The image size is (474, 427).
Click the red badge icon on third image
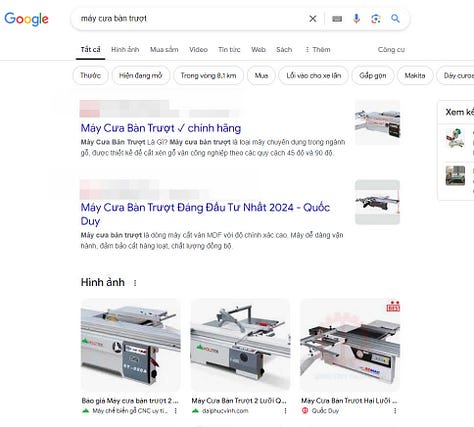tap(393, 306)
